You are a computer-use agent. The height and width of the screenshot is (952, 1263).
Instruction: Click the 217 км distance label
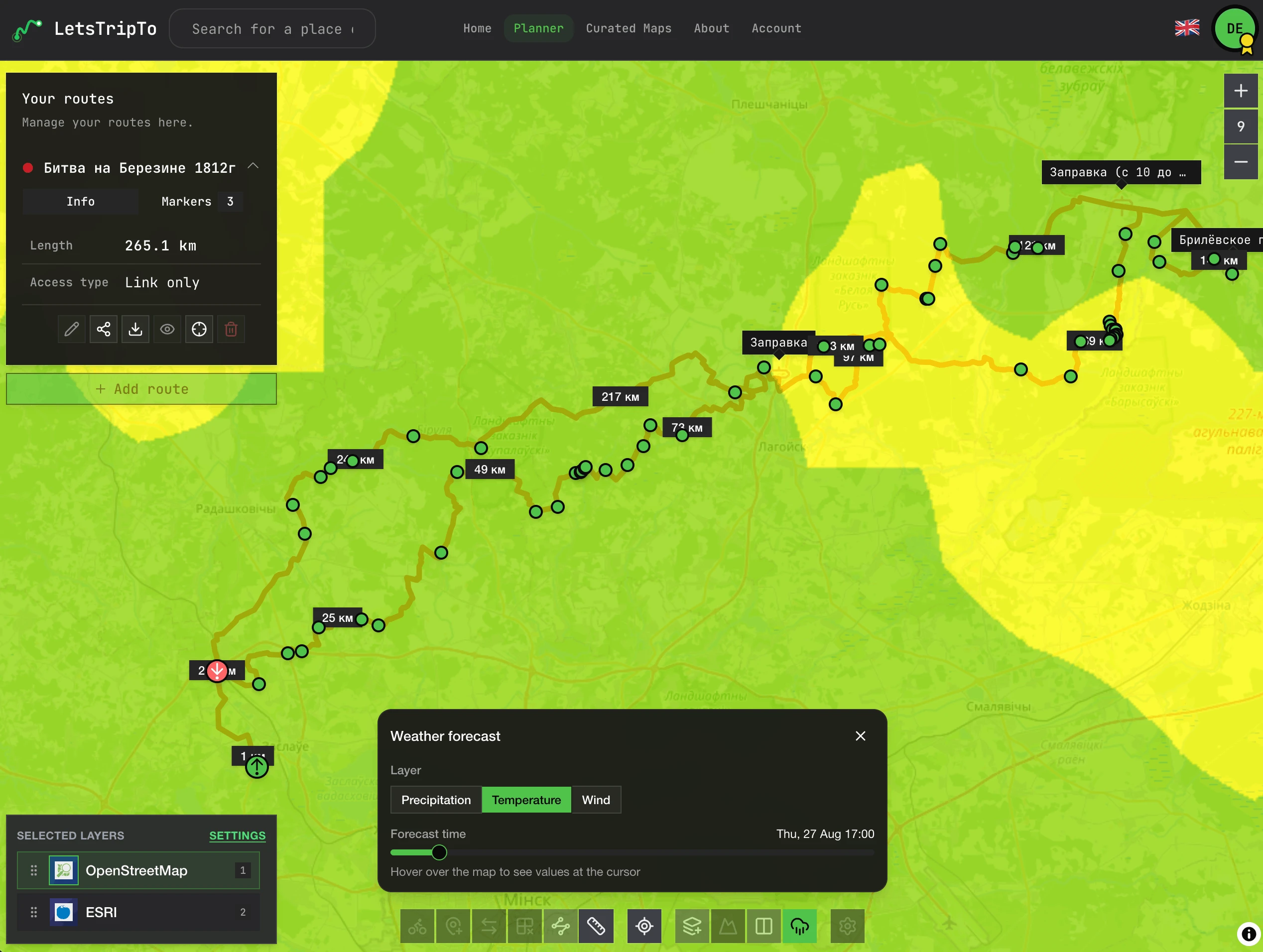point(620,397)
